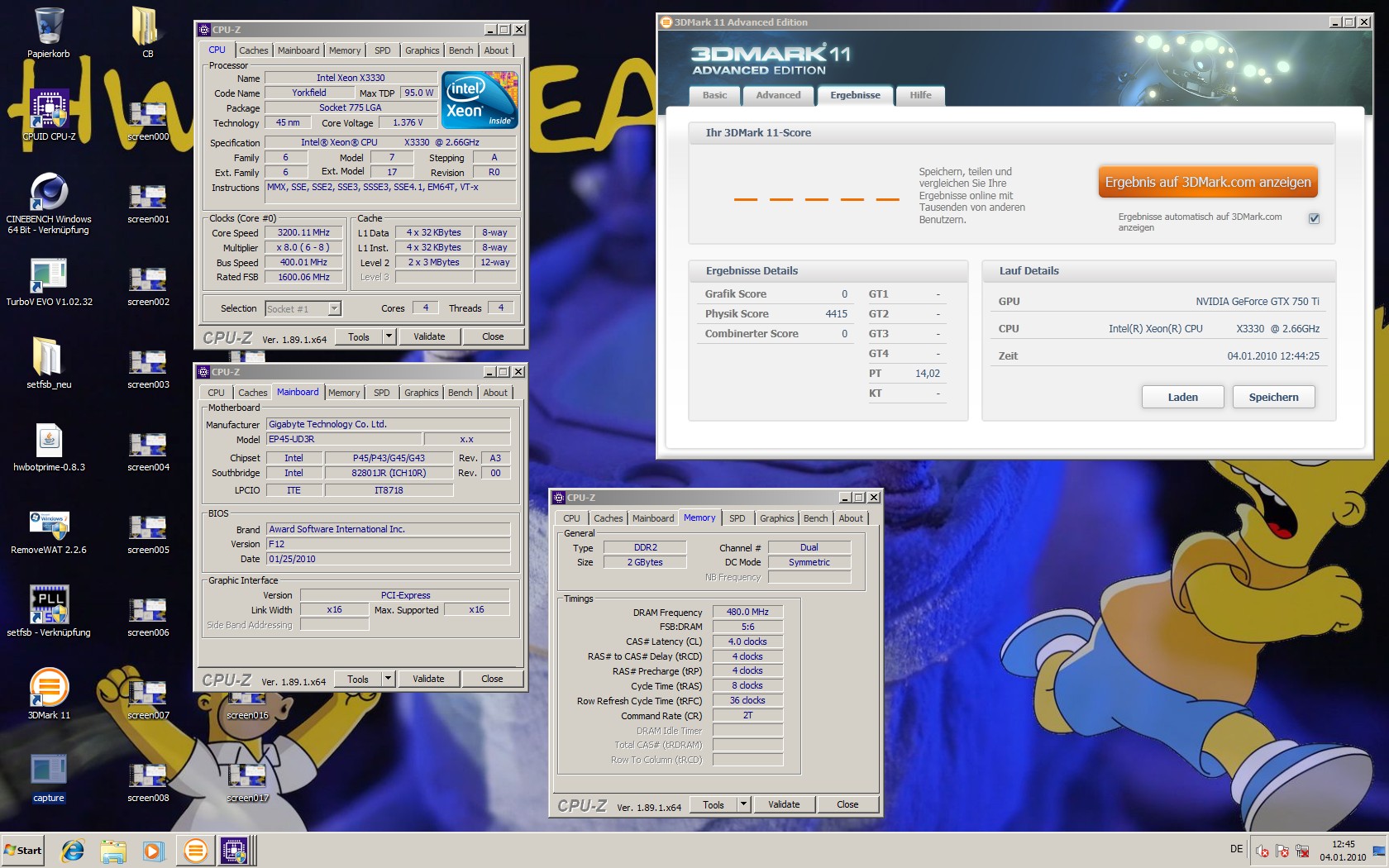Viewport: 1389px width, 868px height.
Task: Switch to 3DMark 11 taskbar button
Action: (x=196, y=851)
